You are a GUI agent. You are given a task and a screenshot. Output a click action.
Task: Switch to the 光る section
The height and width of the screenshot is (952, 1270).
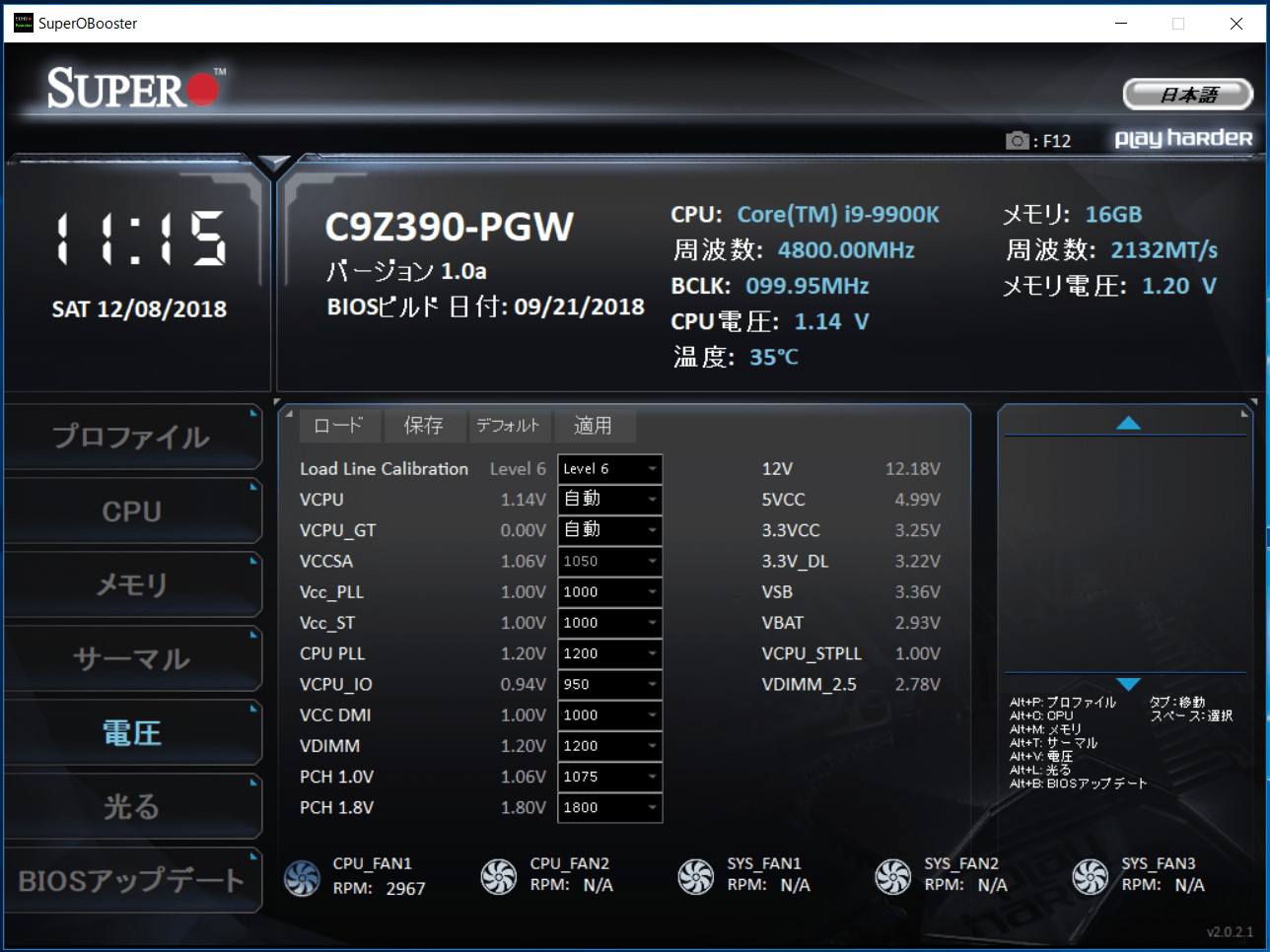(x=132, y=806)
